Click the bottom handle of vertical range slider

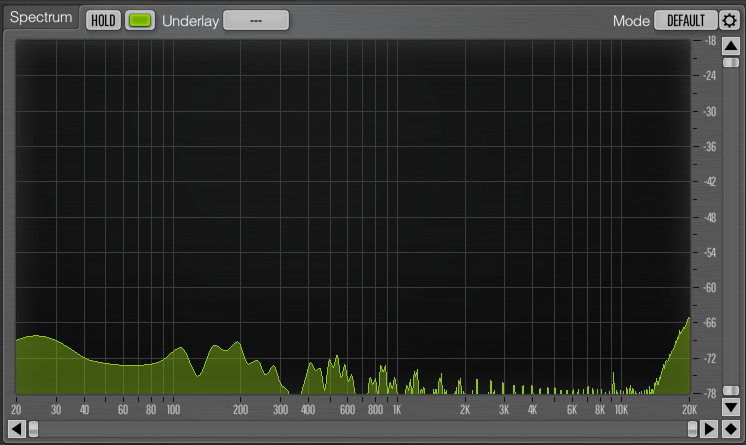tap(731, 390)
